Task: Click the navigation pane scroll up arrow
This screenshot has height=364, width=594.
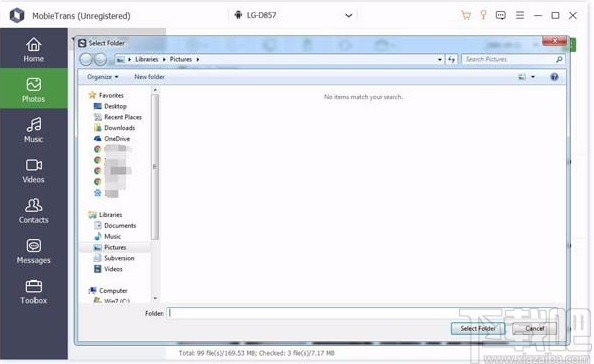Action: (x=155, y=90)
